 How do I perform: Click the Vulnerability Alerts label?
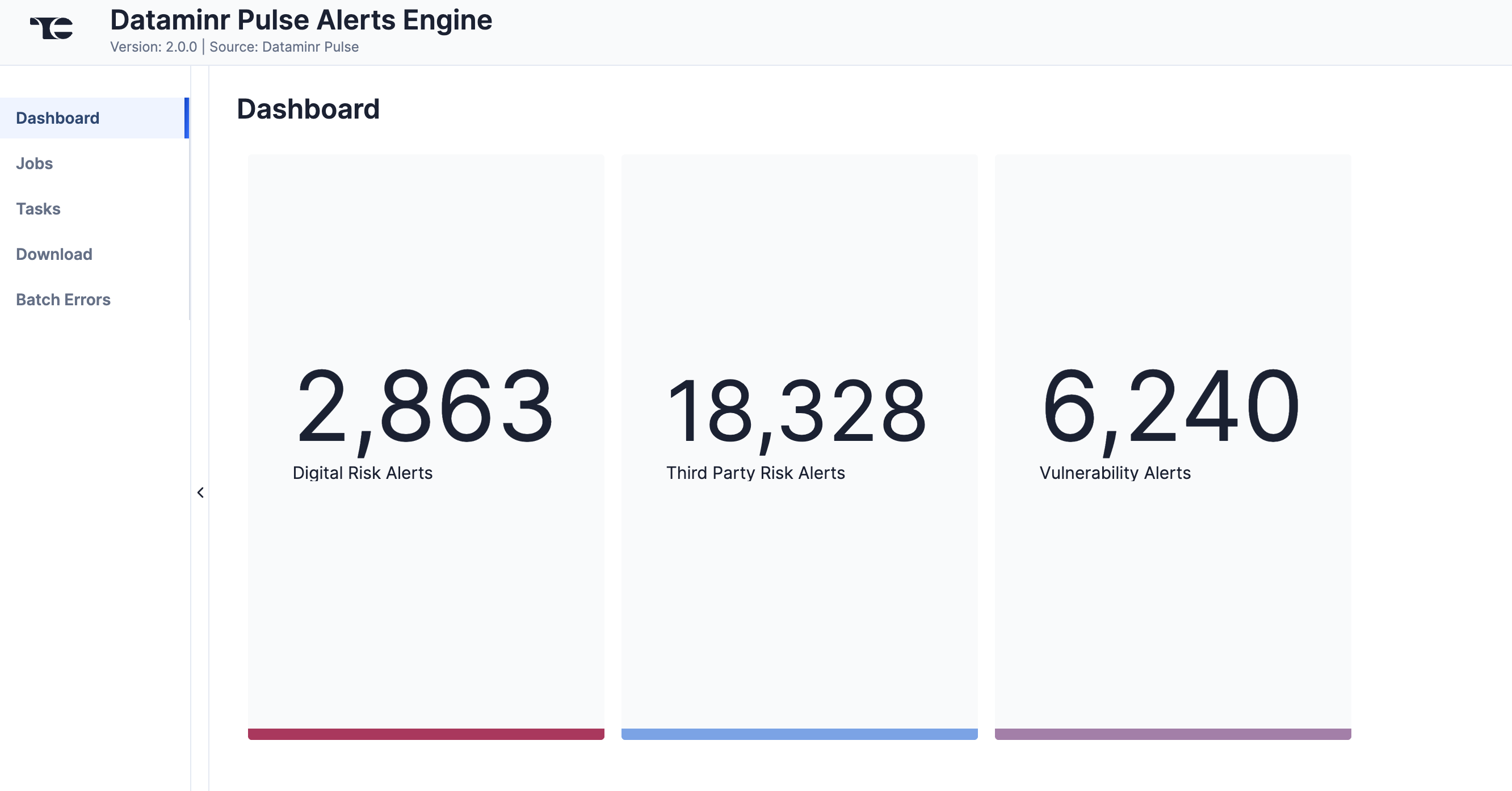point(1115,473)
